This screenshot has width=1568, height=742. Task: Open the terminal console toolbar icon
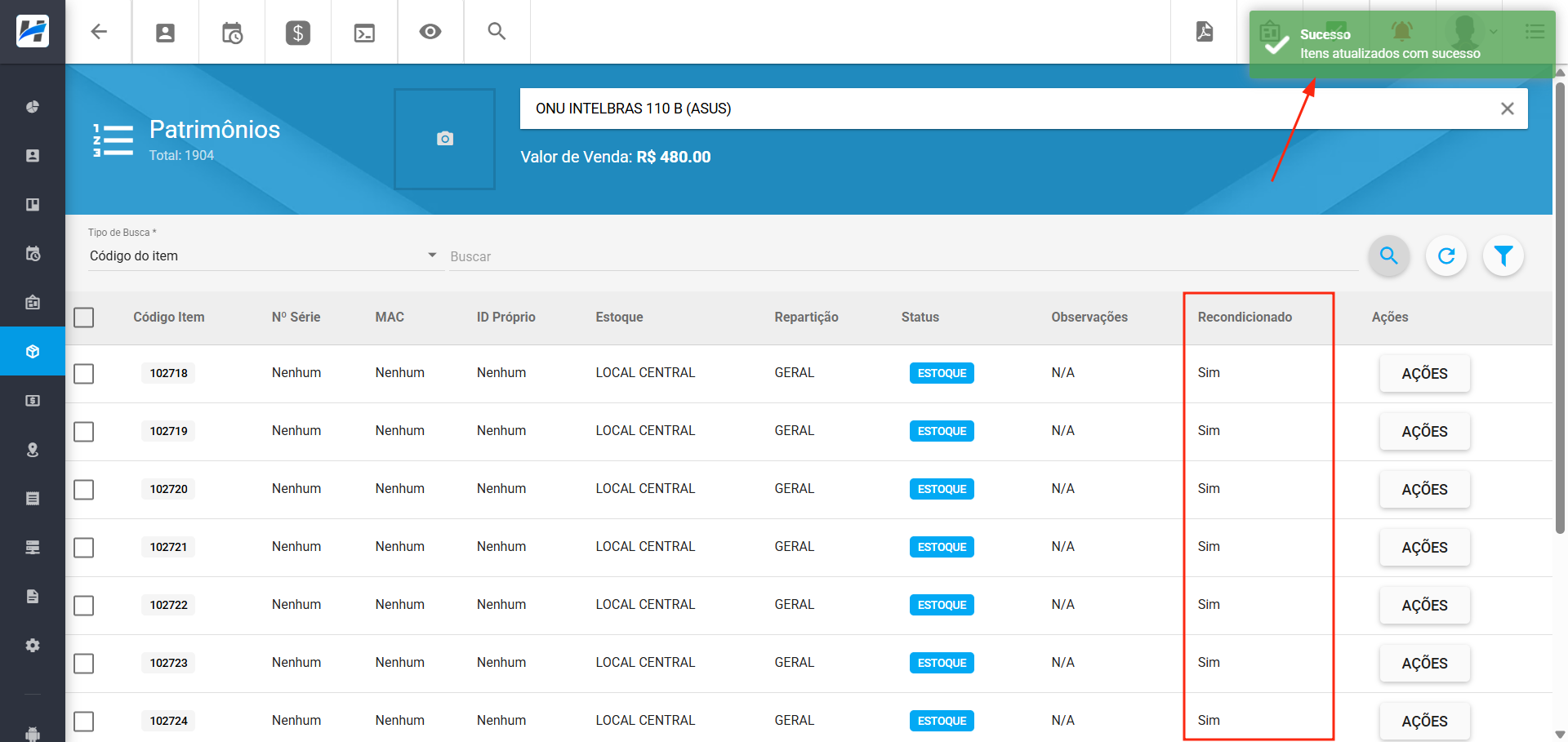click(364, 33)
